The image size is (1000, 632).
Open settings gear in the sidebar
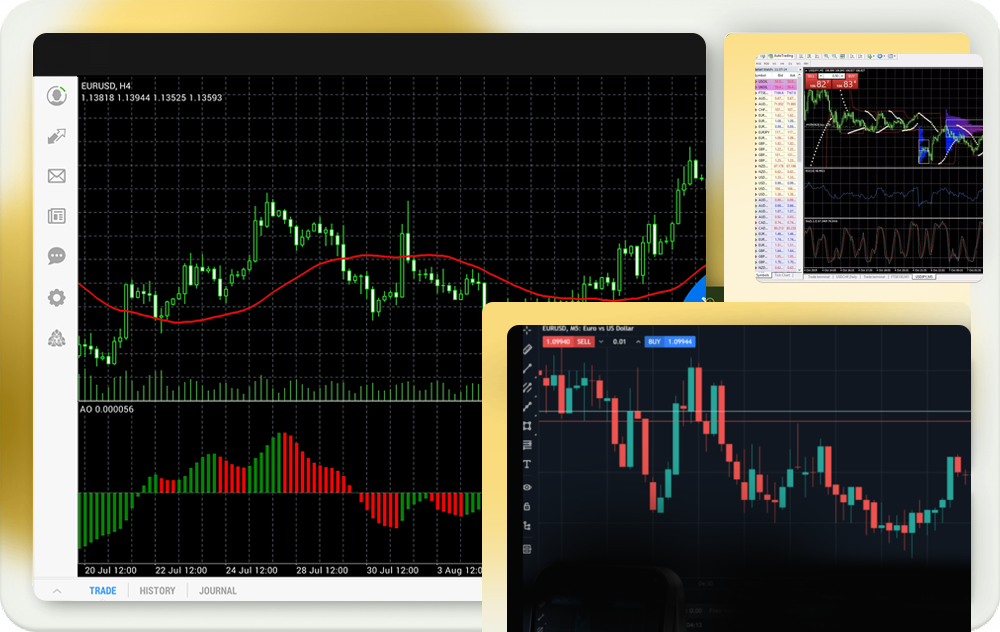pyautogui.click(x=56, y=297)
